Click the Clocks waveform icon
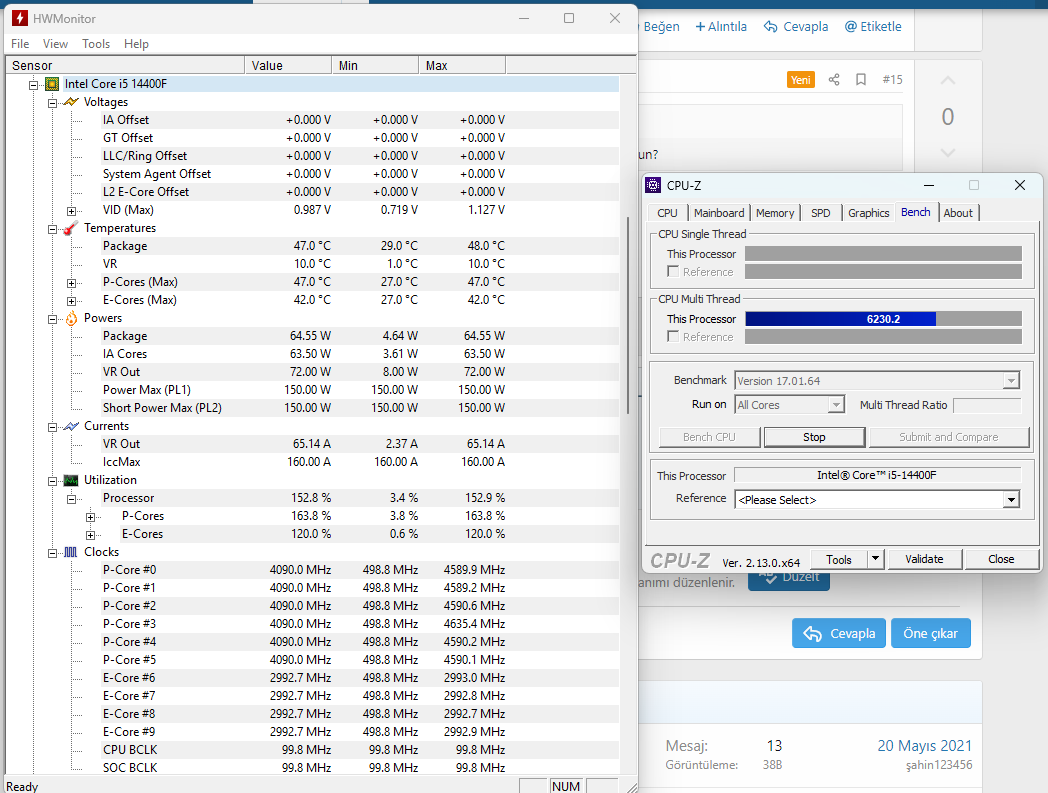 pos(71,552)
